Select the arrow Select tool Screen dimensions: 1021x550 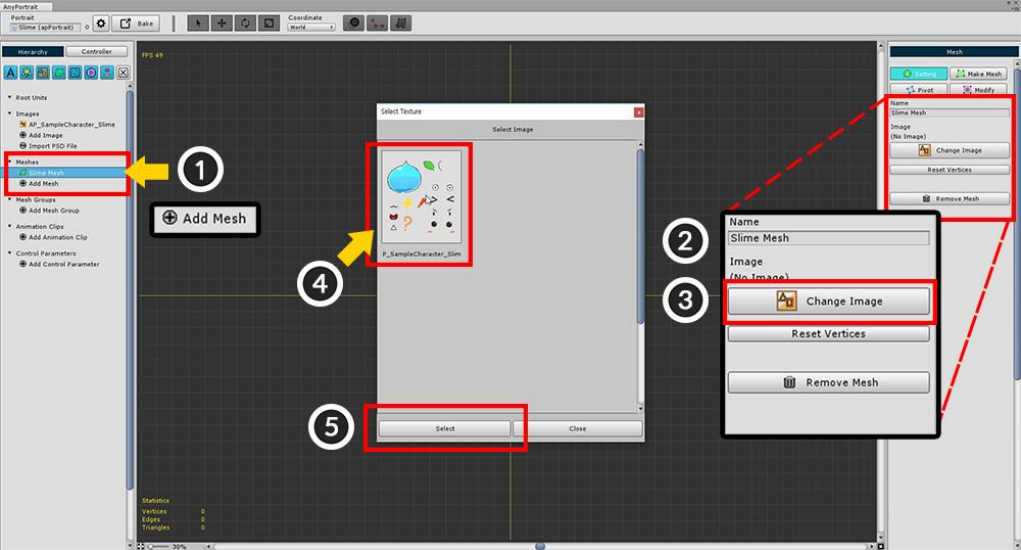pos(198,23)
